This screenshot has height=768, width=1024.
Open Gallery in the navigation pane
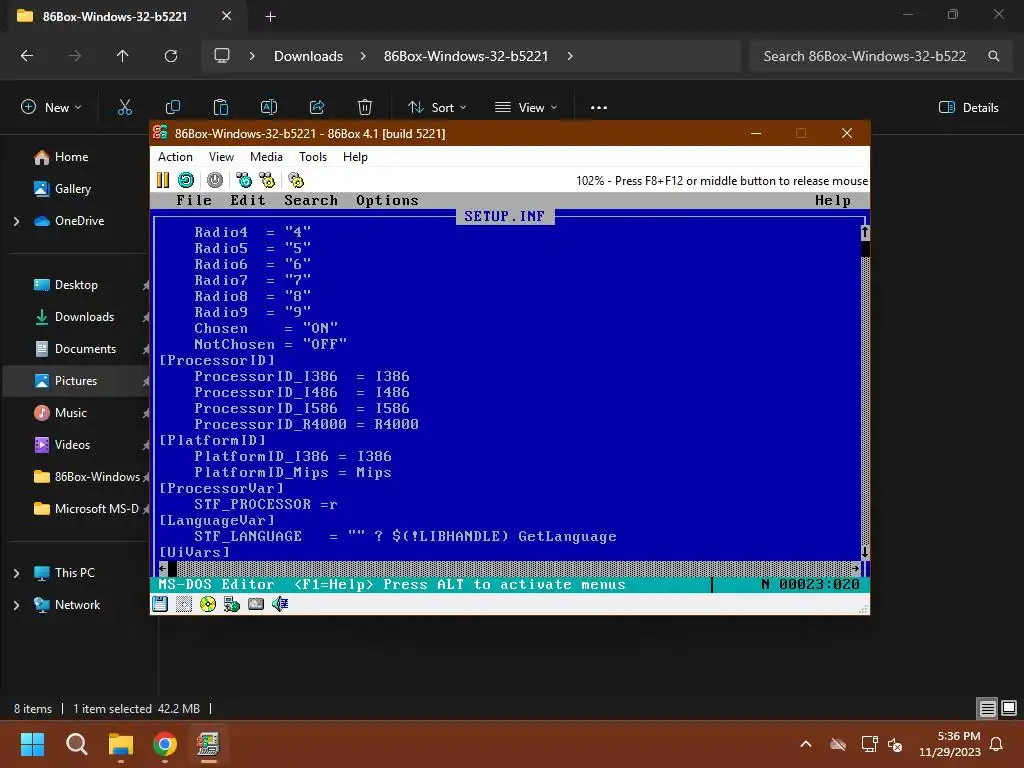pyautogui.click(x=72, y=189)
